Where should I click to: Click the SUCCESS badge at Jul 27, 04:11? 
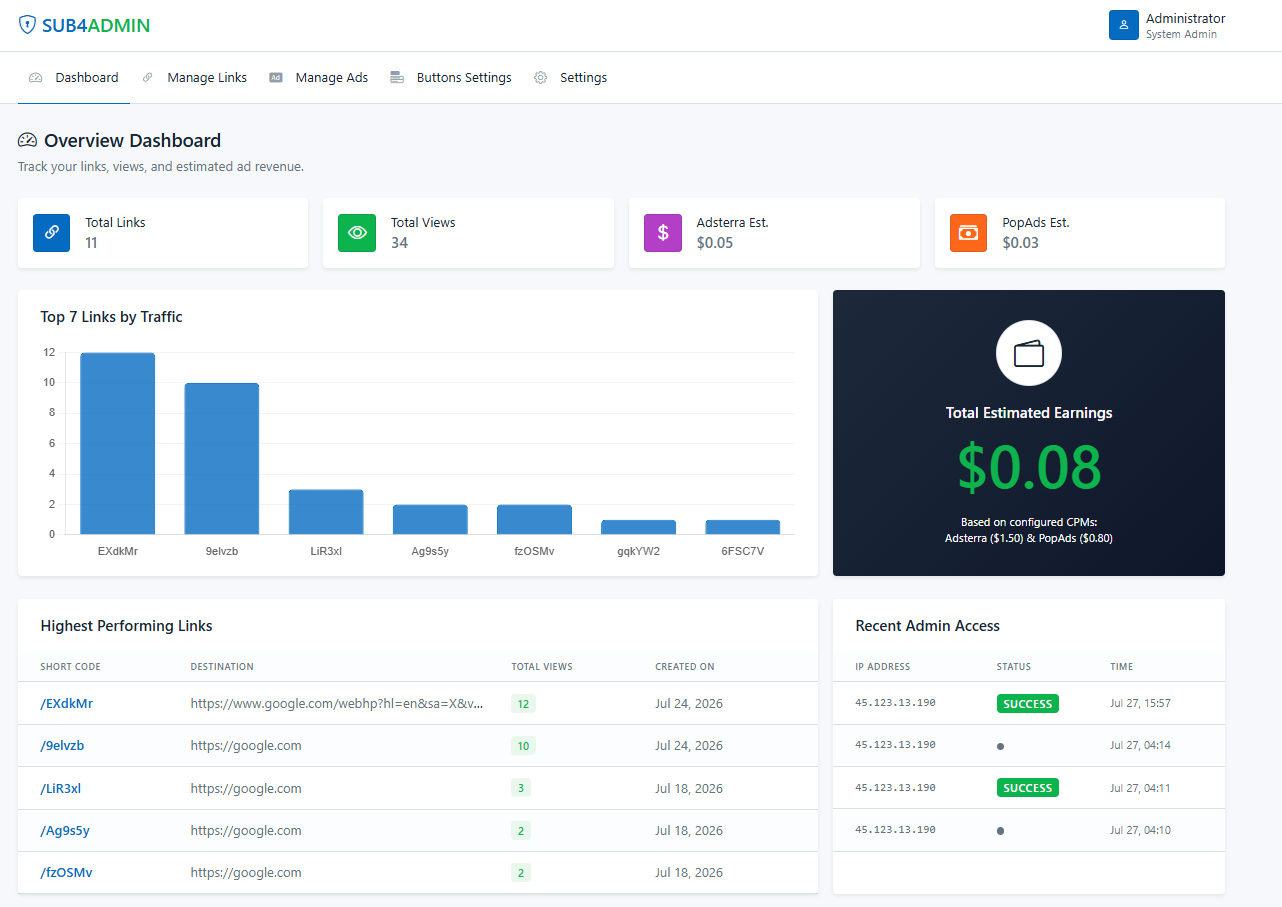(x=1028, y=788)
